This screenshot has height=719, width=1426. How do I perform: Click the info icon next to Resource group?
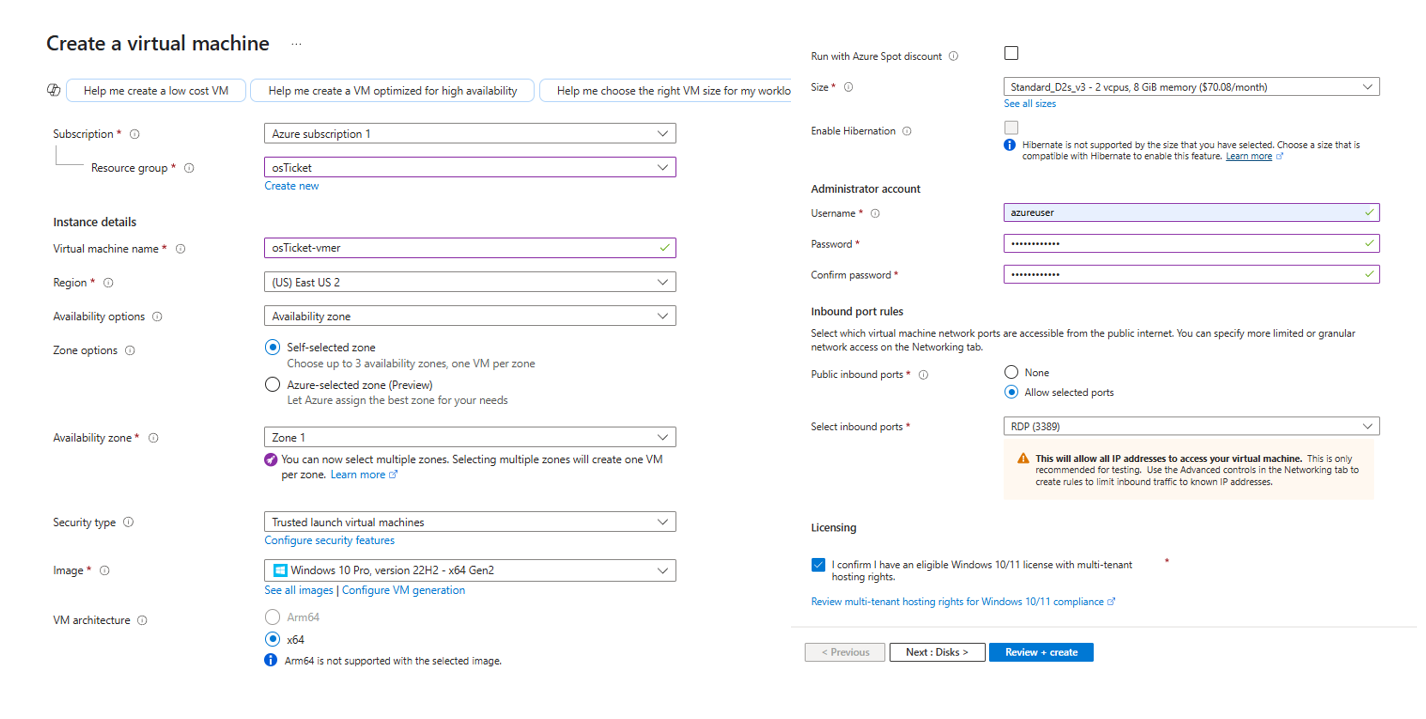click(x=189, y=168)
